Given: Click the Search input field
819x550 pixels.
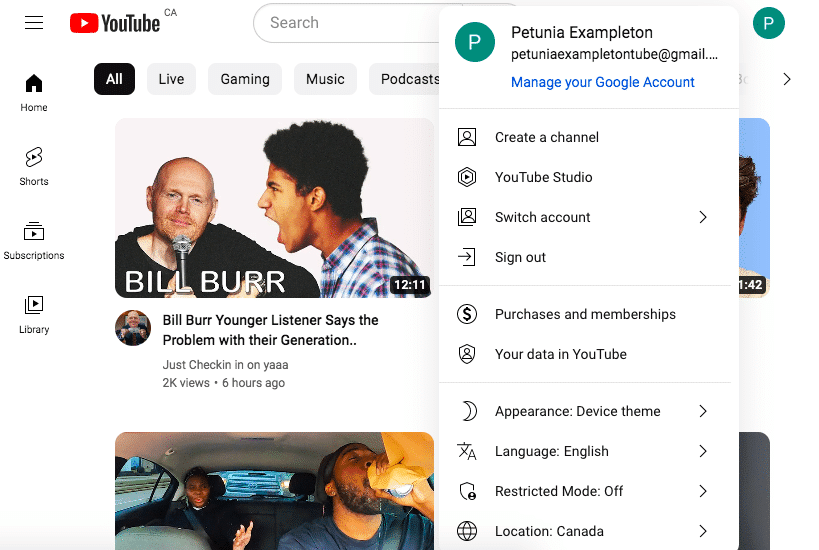Looking at the screenshot, I should tap(347, 22).
